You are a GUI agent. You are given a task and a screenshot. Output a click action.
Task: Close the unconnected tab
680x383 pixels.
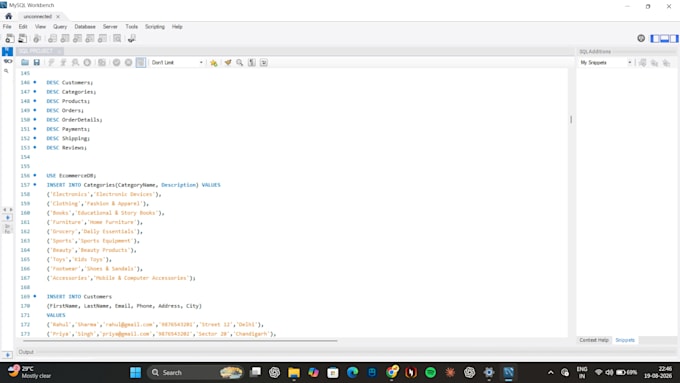coord(58,16)
